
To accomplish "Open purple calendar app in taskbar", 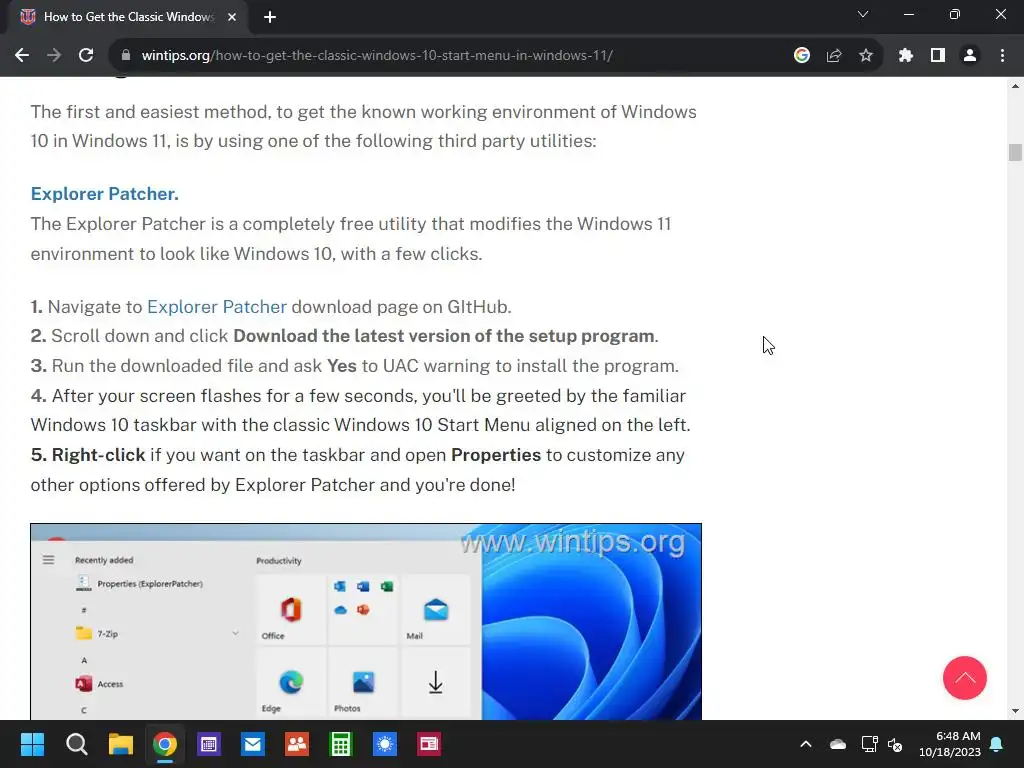I will (209, 744).
